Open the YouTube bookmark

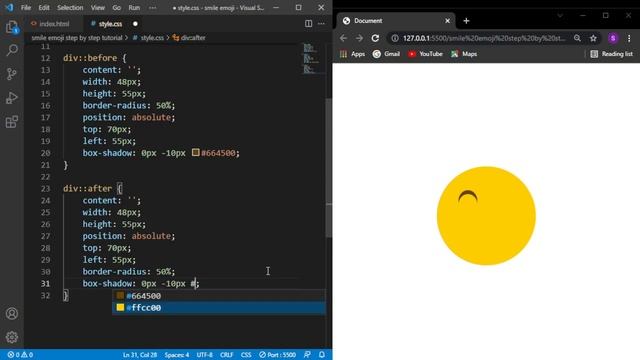click(425, 54)
